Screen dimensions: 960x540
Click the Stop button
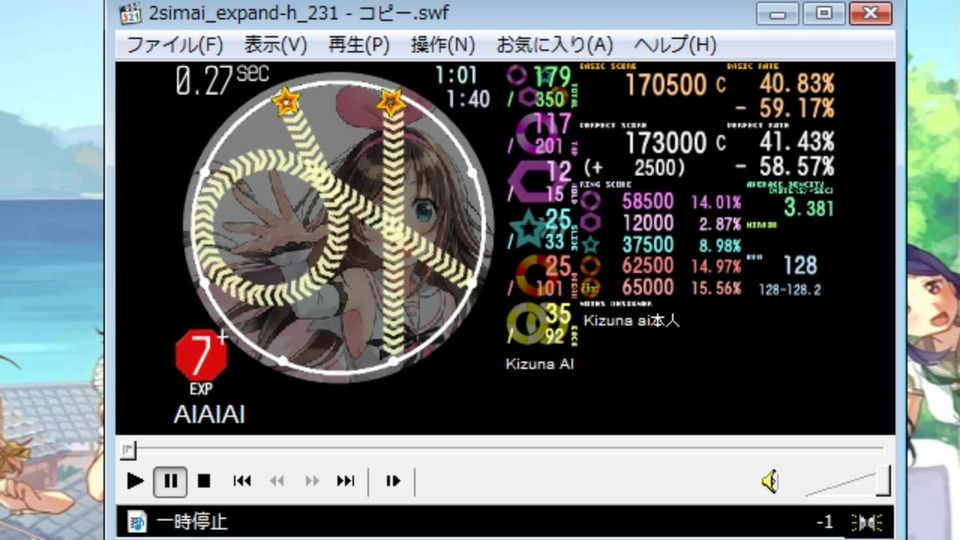tap(204, 481)
